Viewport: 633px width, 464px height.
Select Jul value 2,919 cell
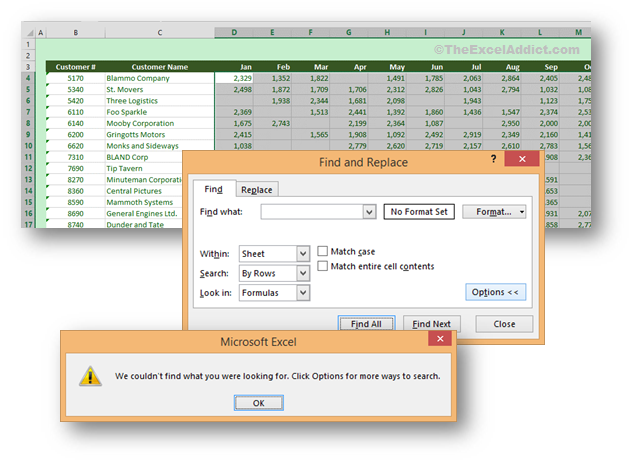463,134
